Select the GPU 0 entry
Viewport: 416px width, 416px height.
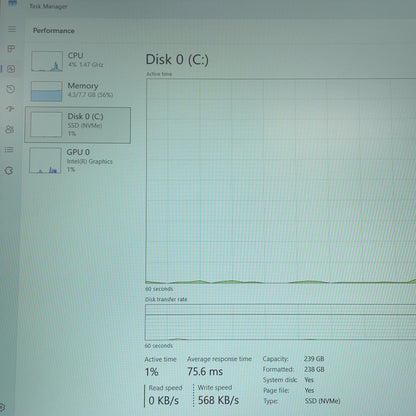[x=78, y=161]
